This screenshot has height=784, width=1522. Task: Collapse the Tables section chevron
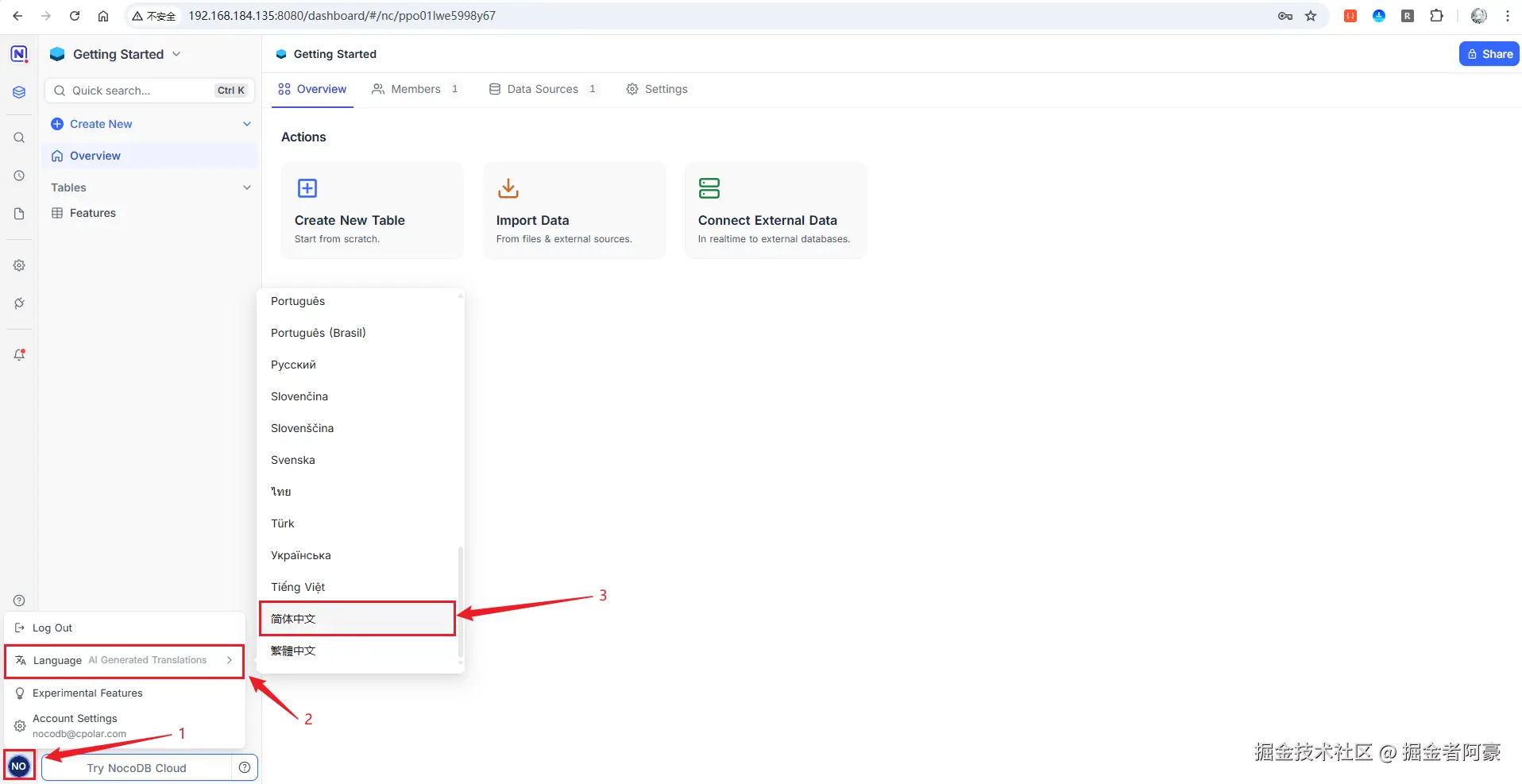247,187
